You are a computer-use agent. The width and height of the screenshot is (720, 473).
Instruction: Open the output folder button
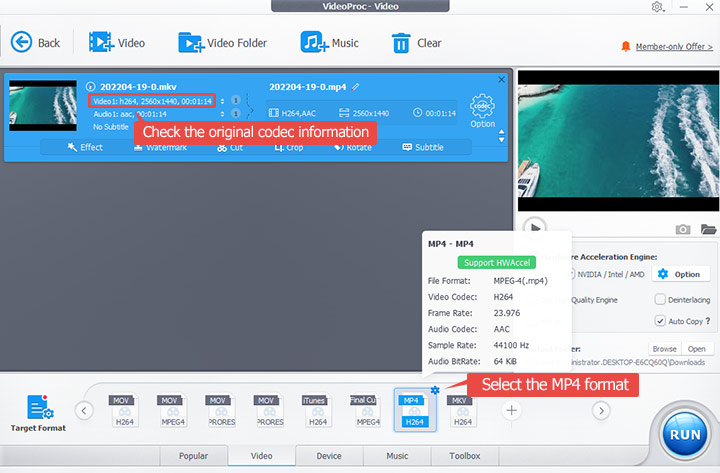point(697,349)
